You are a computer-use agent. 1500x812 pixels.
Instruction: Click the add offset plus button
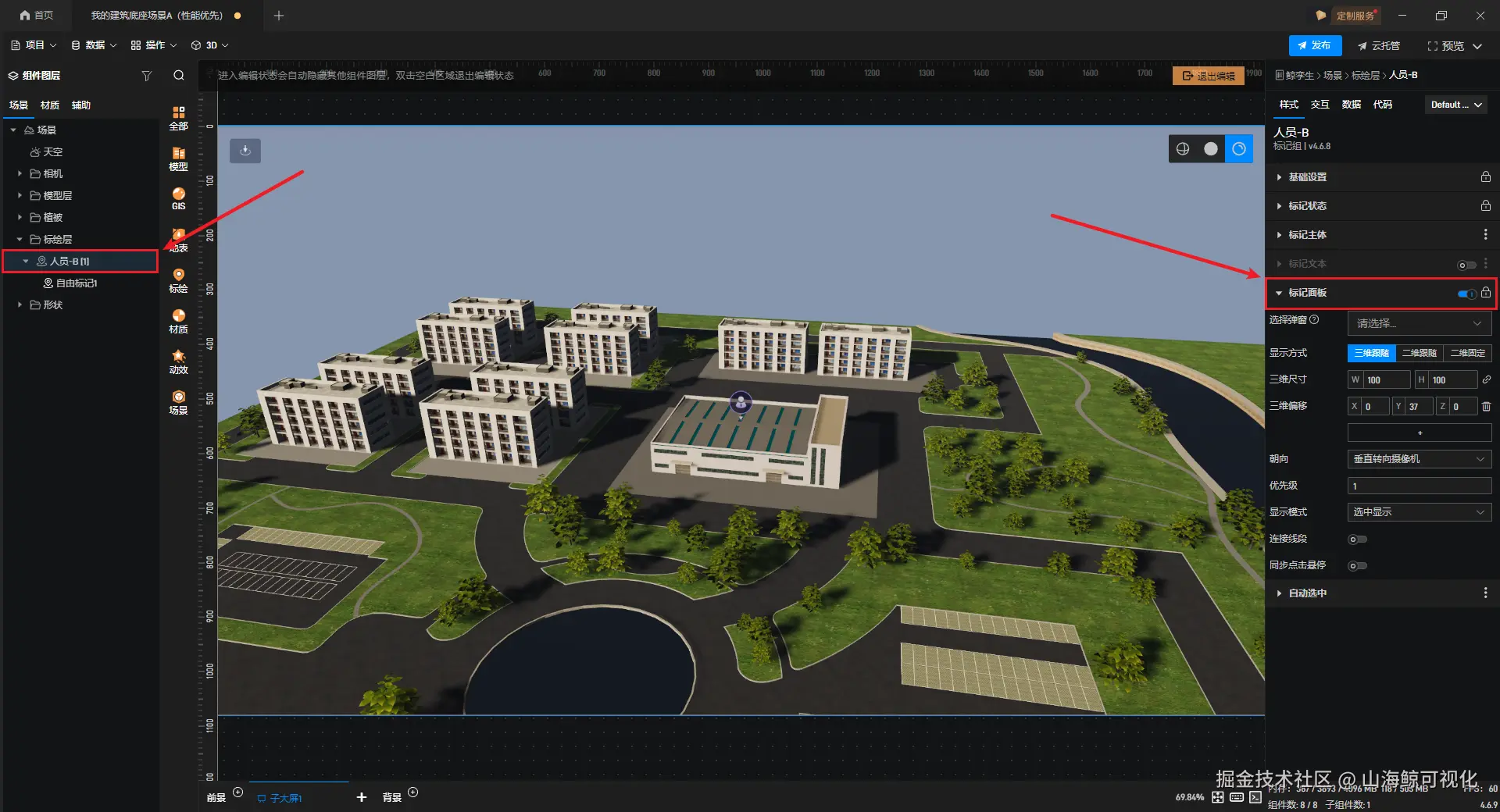point(1420,433)
